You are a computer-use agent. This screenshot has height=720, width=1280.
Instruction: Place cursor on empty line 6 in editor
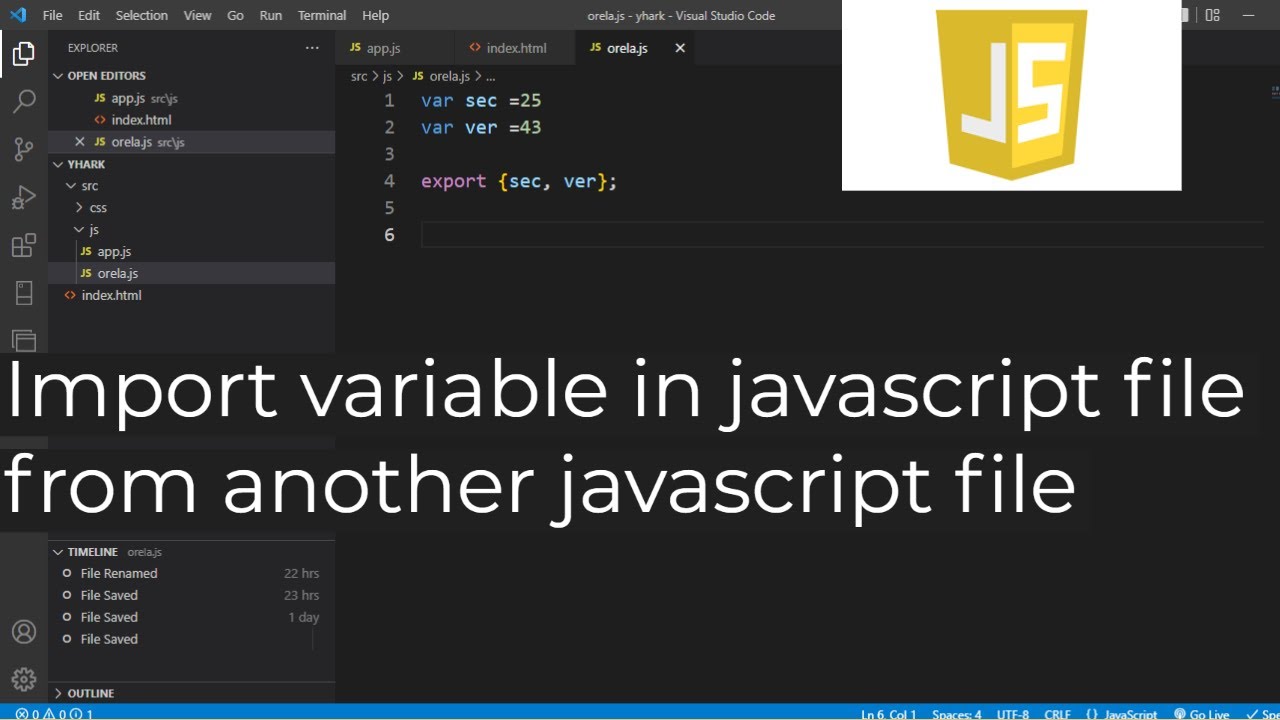pos(842,235)
